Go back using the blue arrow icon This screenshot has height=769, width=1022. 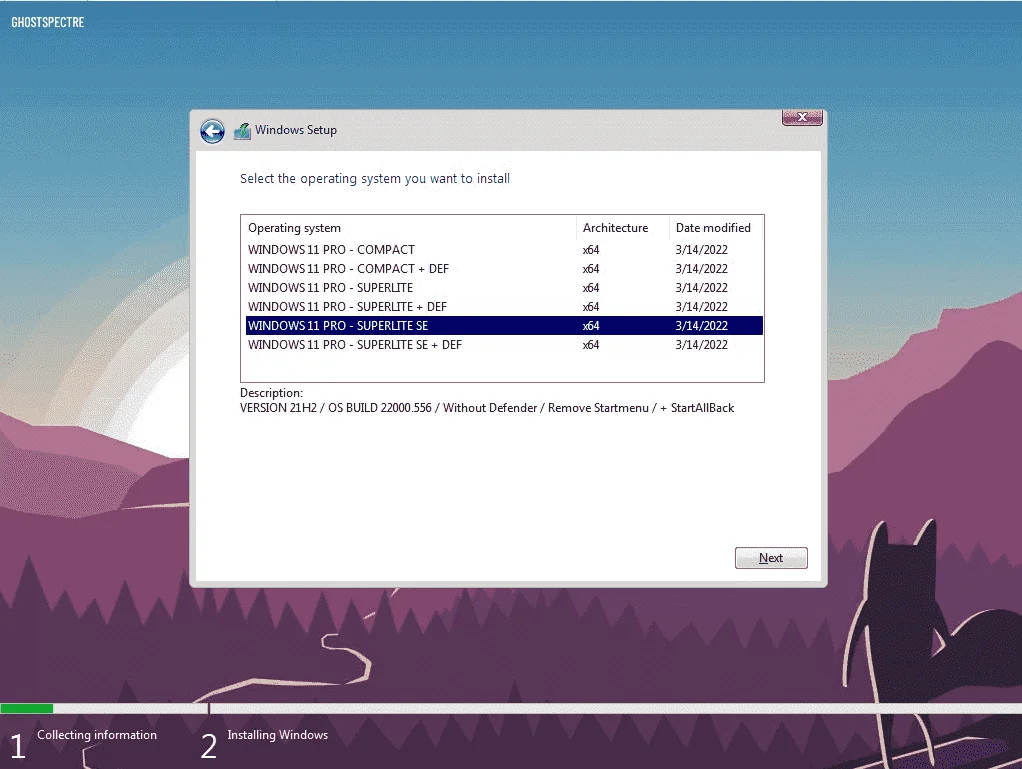point(212,131)
